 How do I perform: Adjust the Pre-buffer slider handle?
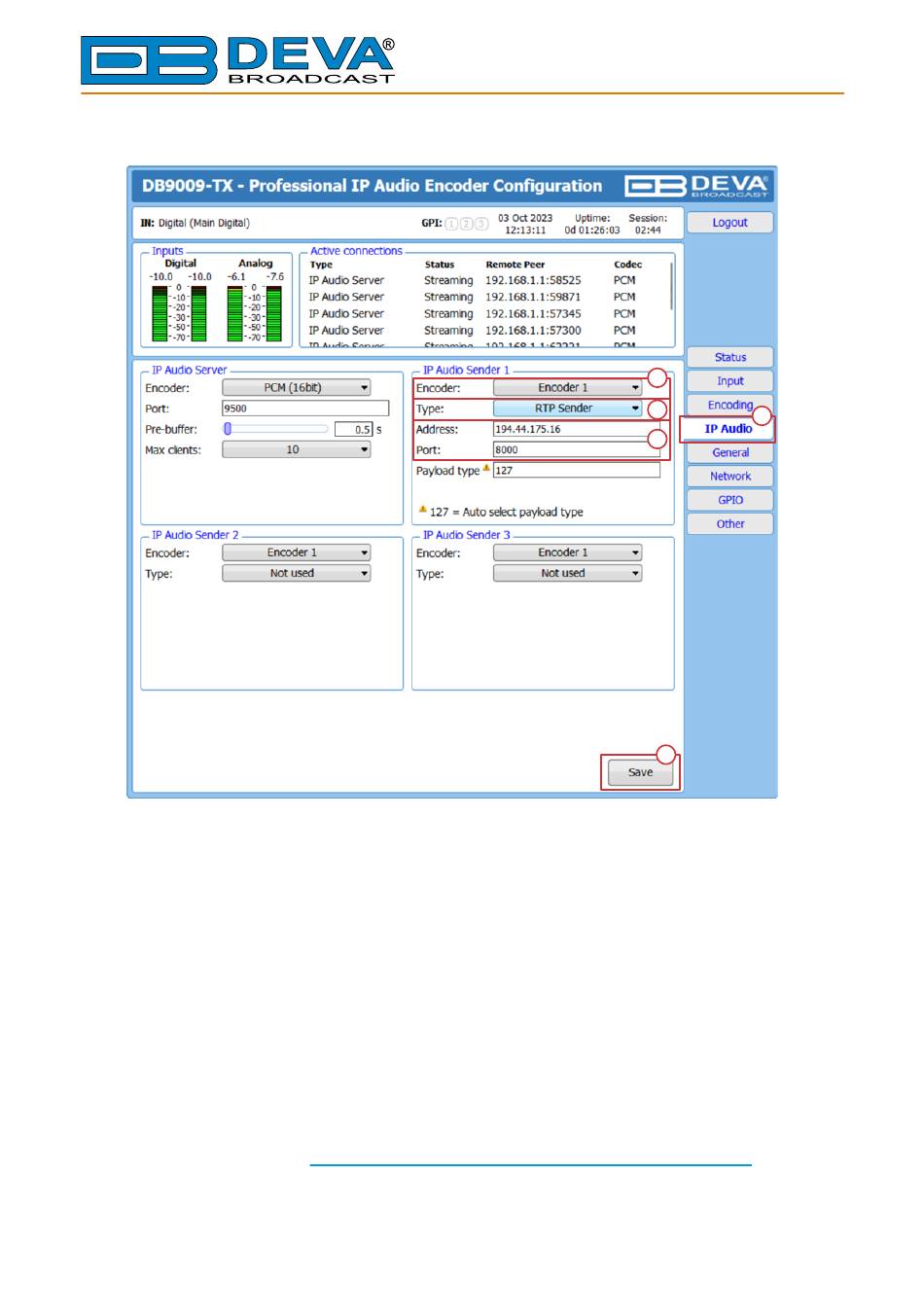click(228, 429)
